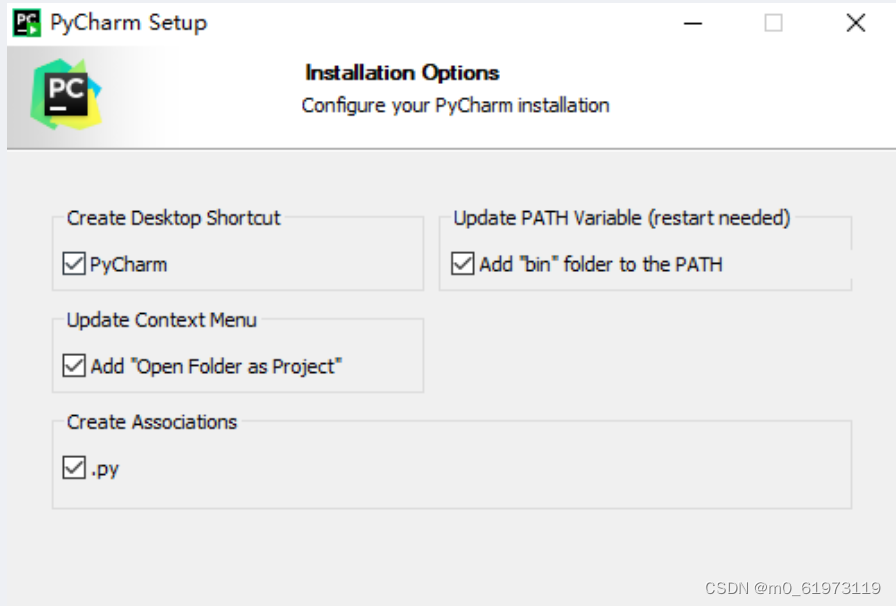The image size is (896, 606).
Task: Click the PyCharm icon in title bar
Action: point(27,23)
